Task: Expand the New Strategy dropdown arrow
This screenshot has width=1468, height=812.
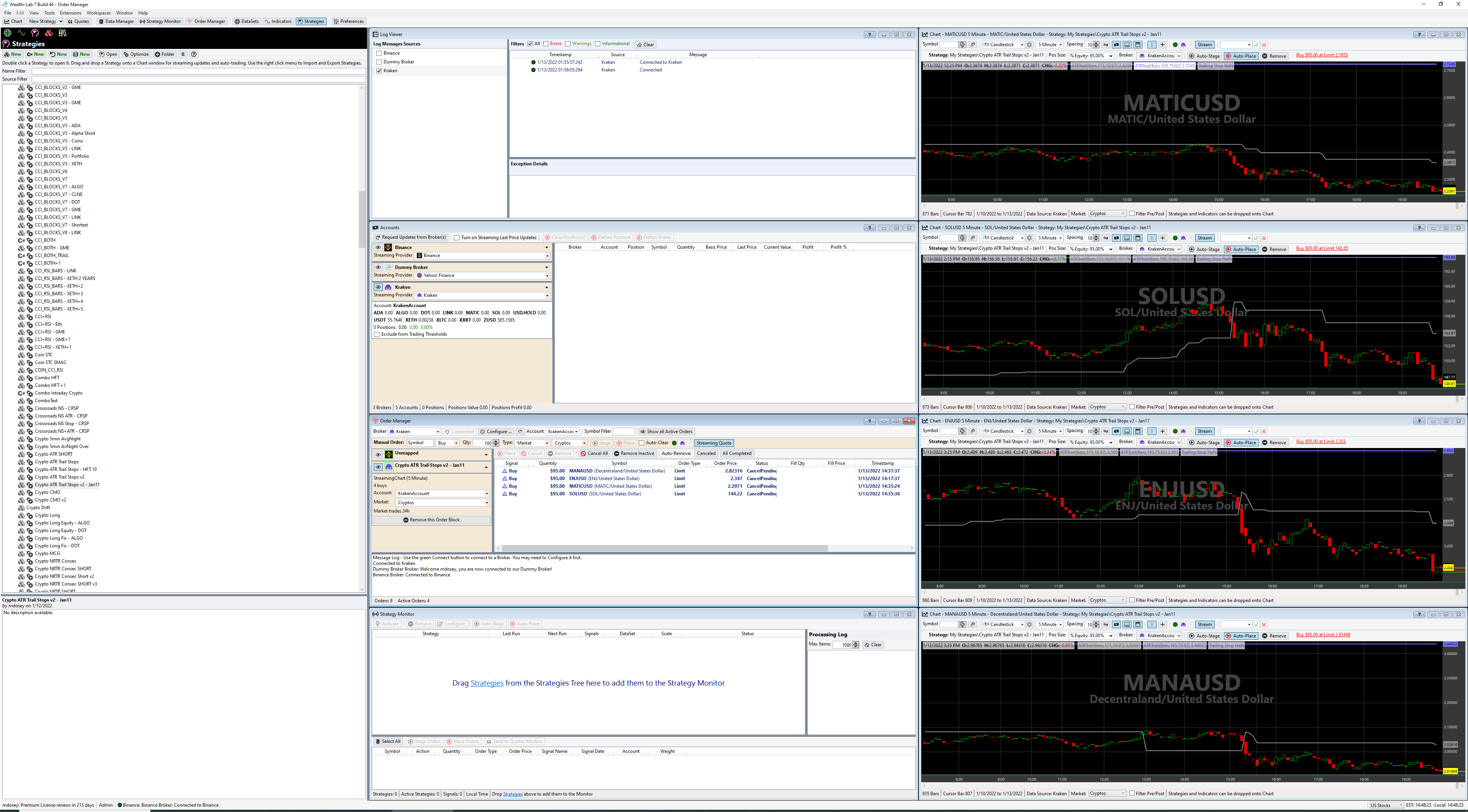Action: (60, 22)
